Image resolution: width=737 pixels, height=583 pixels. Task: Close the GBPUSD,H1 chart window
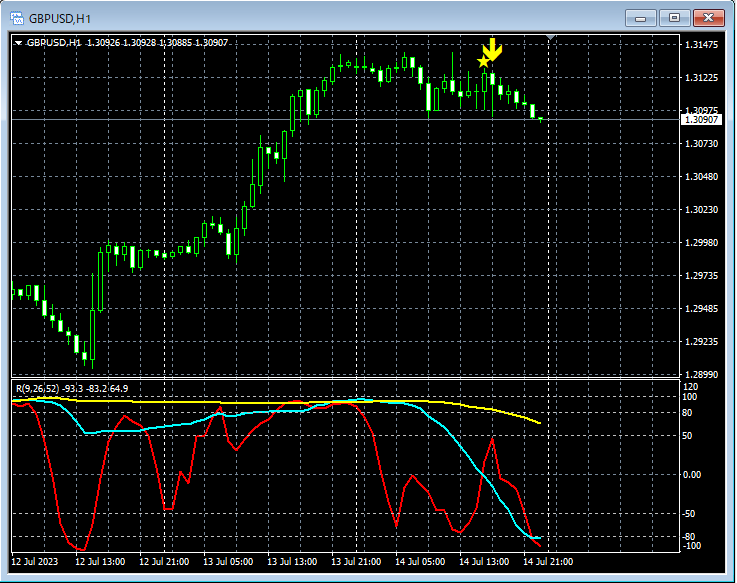tap(709, 18)
